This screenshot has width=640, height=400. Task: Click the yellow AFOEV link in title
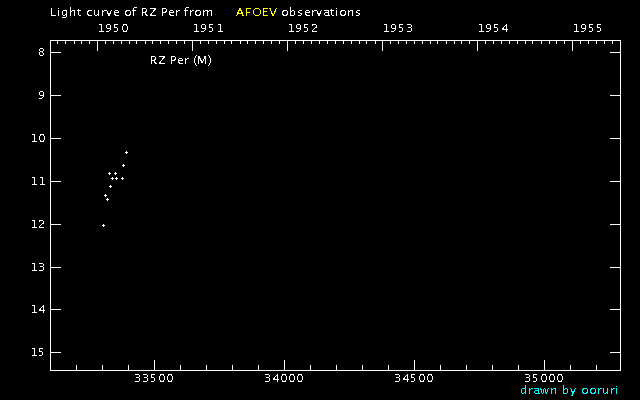point(256,12)
